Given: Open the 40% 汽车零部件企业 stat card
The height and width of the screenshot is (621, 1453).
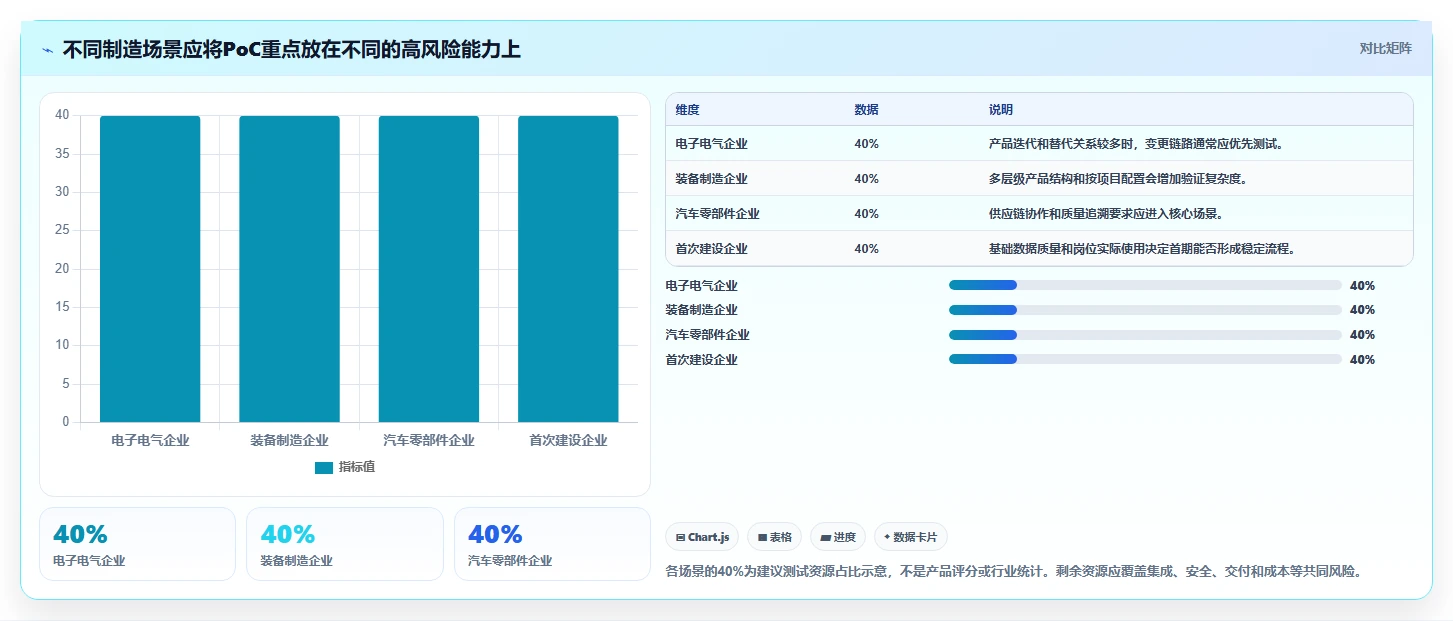Looking at the screenshot, I should tap(552, 544).
